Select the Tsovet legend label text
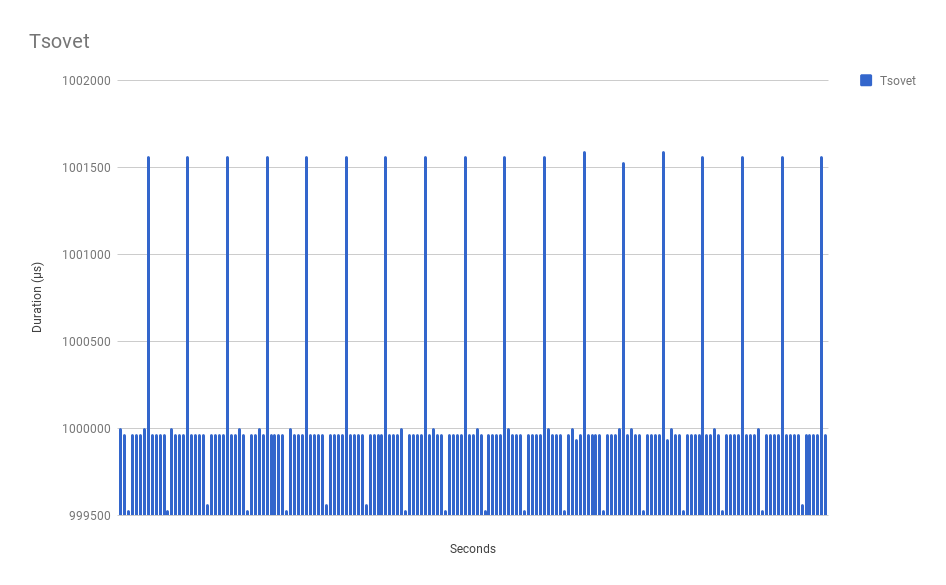946x585 pixels. pyautogui.click(x=897, y=81)
